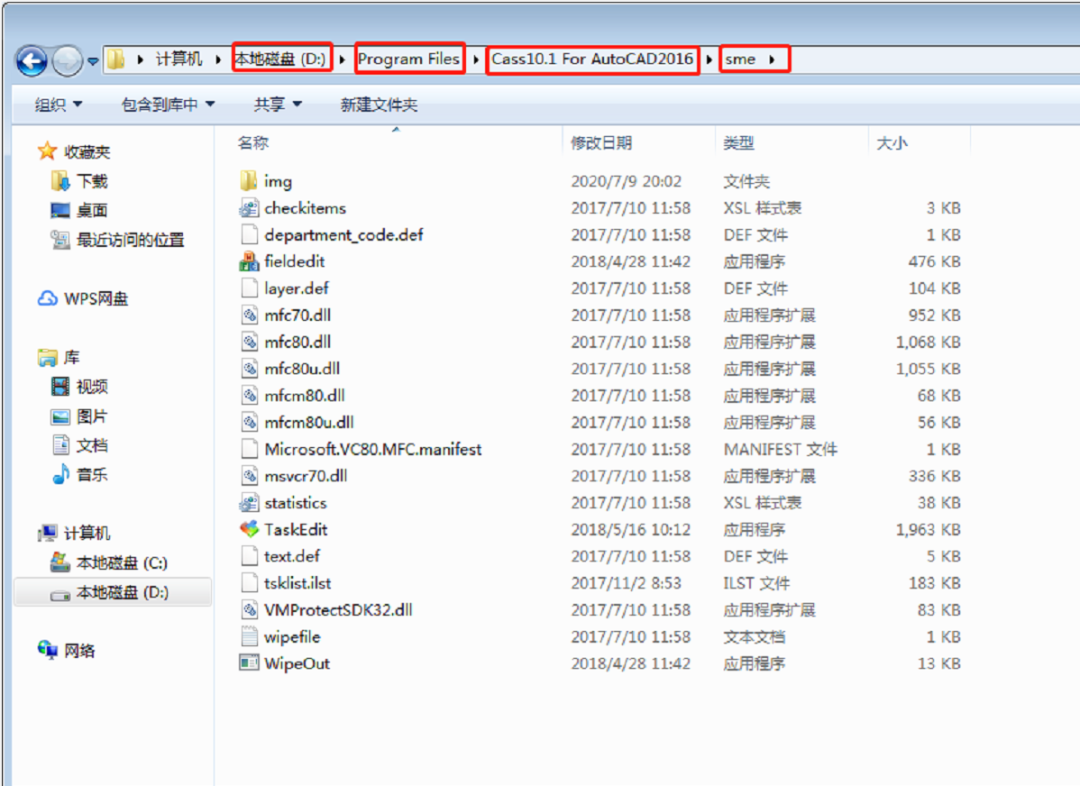Select tsklist.ilst file name
1080x786 pixels.
click(x=298, y=583)
